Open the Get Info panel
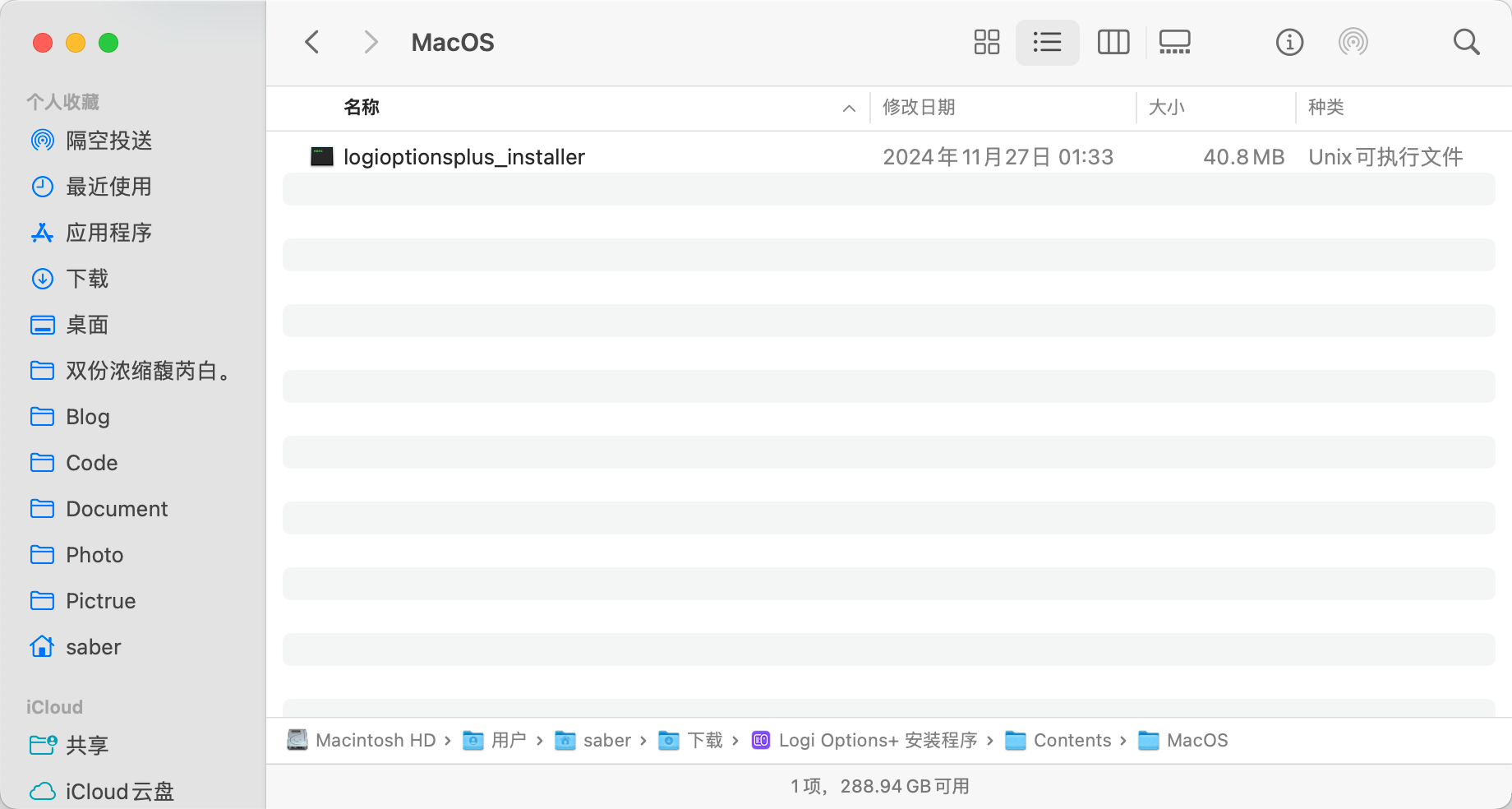Image resolution: width=1512 pixels, height=809 pixels. [x=1289, y=42]
